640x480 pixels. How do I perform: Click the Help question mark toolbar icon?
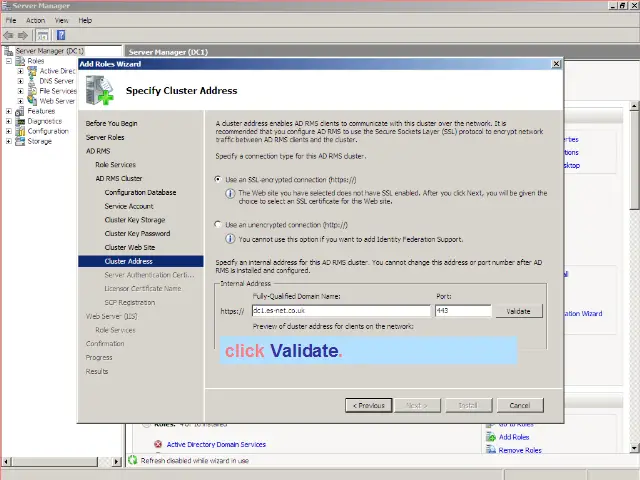point(61,36)
